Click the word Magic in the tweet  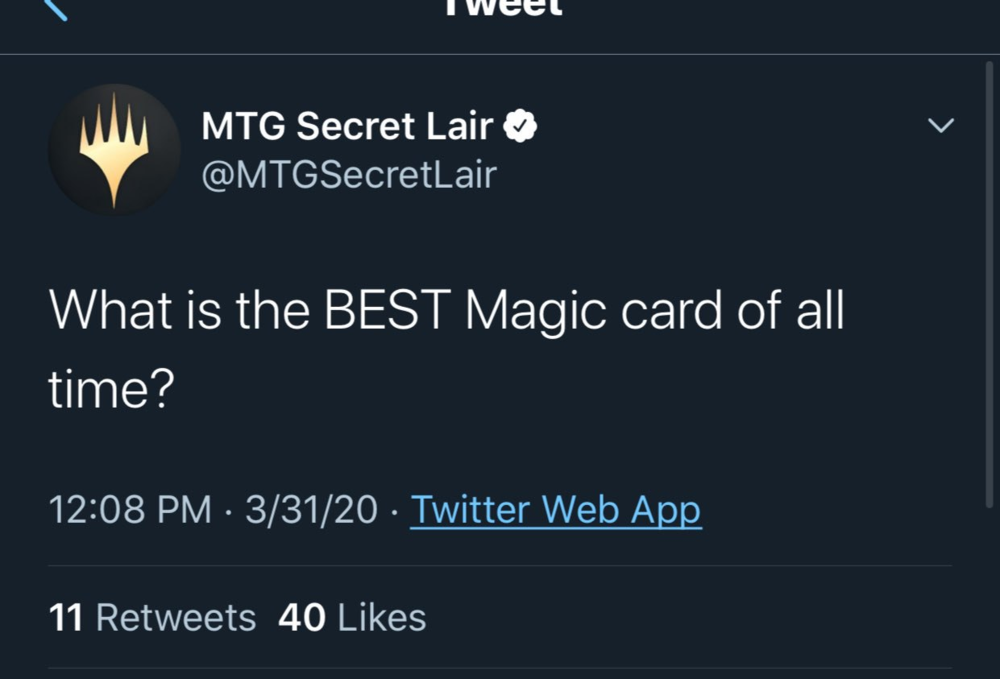tap(537, 313)
